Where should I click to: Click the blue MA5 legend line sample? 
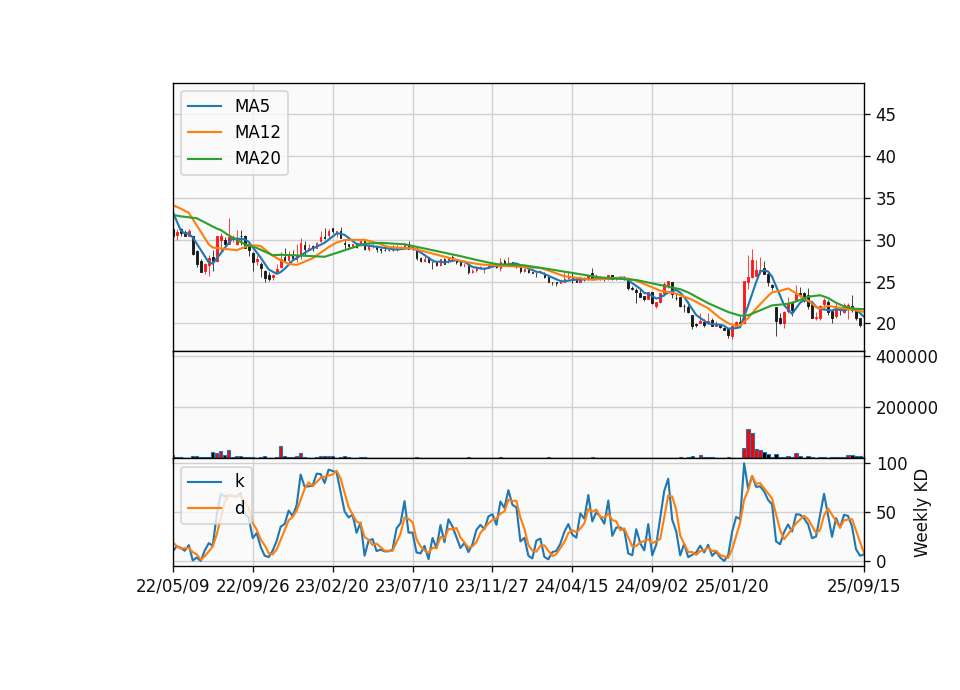pyautogui.click(x=204, y=106)
